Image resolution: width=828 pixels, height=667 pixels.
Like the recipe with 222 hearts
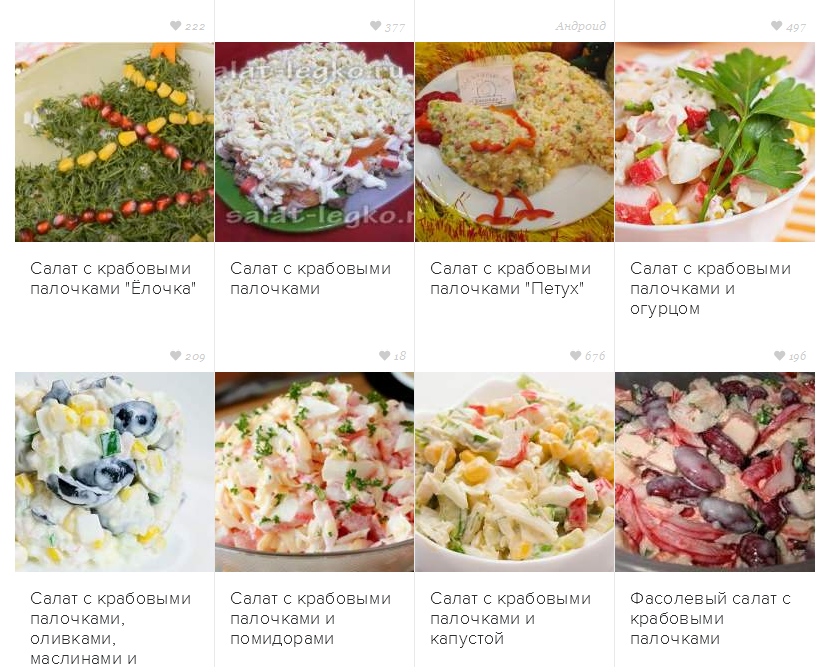click(x=175, y=26)
